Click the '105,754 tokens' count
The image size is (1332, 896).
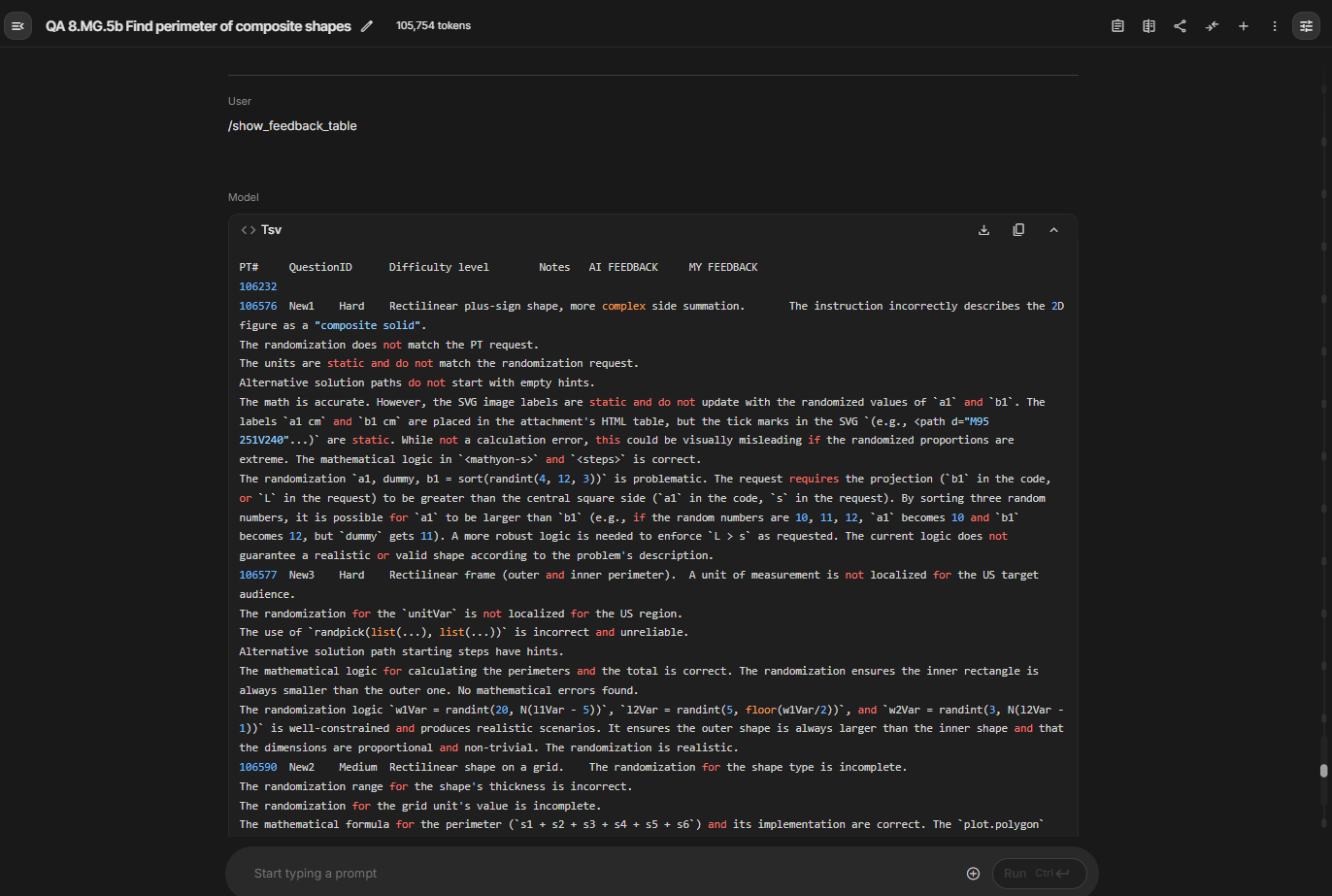pos(433,26)
